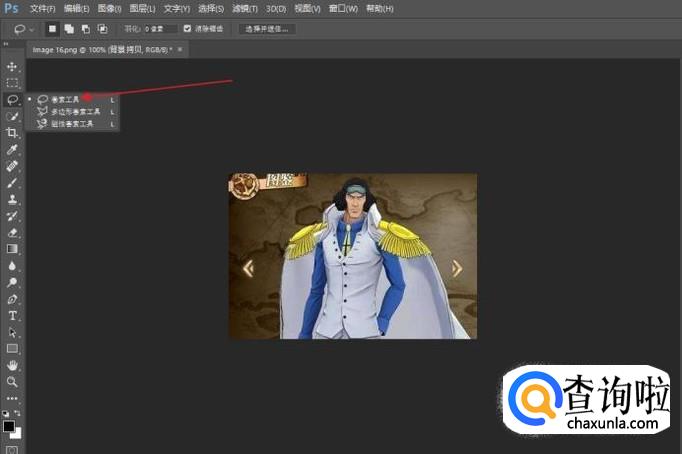The height and width of the screenshot is (454, 682).
Task: Select the Eyedropper tool
Action: tap(12, 150)
